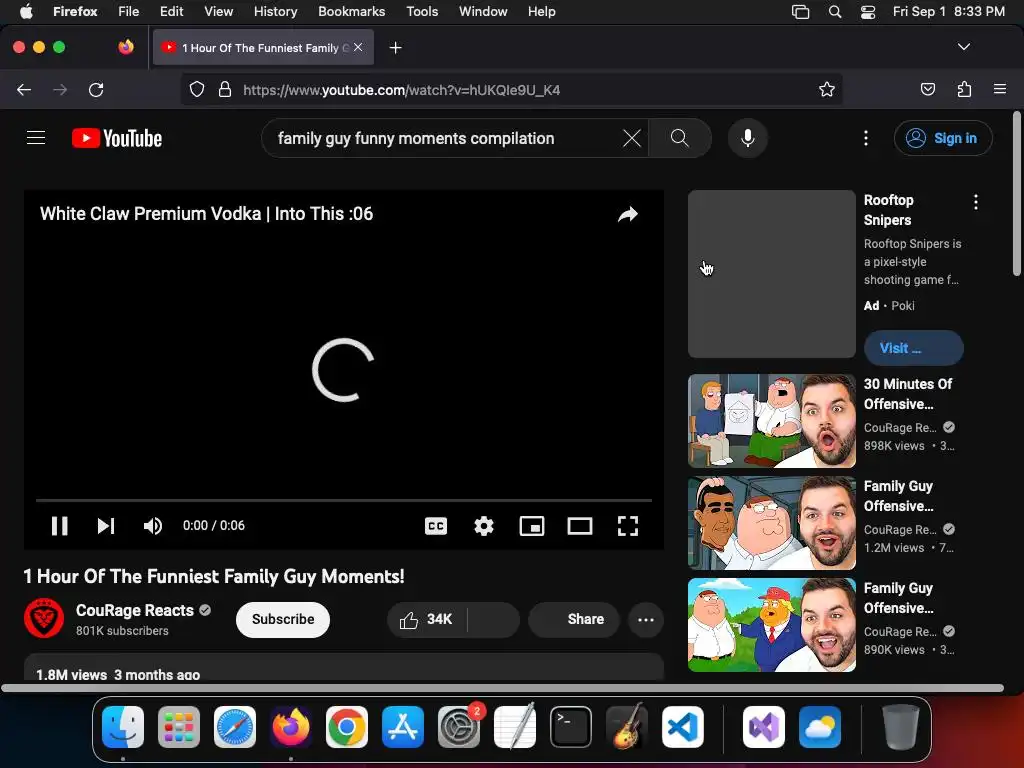Subscribe to CouRage Reacts
Image resolution: width=1024 pixels, height=768 pixels.
[x=283, y=619]
